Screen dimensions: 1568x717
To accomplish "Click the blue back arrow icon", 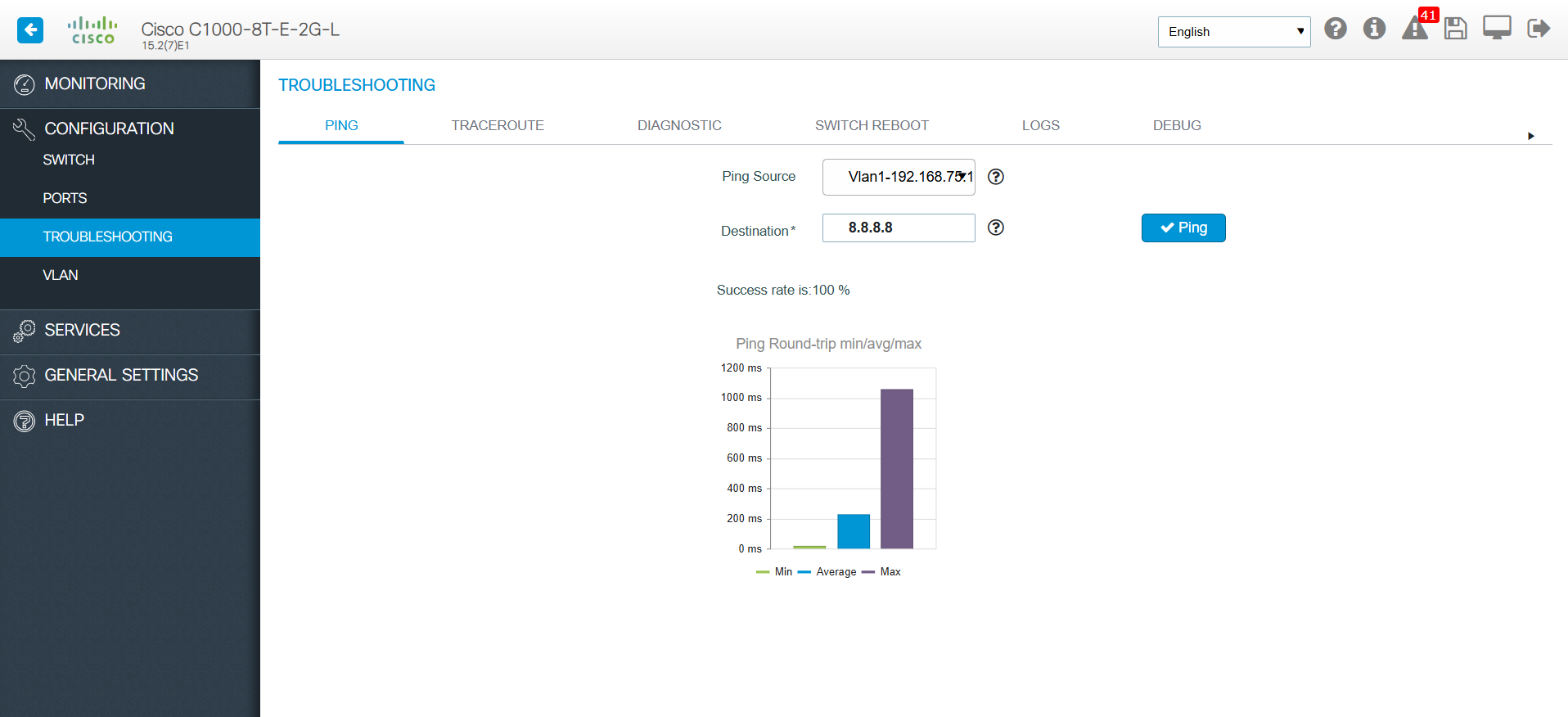I will 30,30.
